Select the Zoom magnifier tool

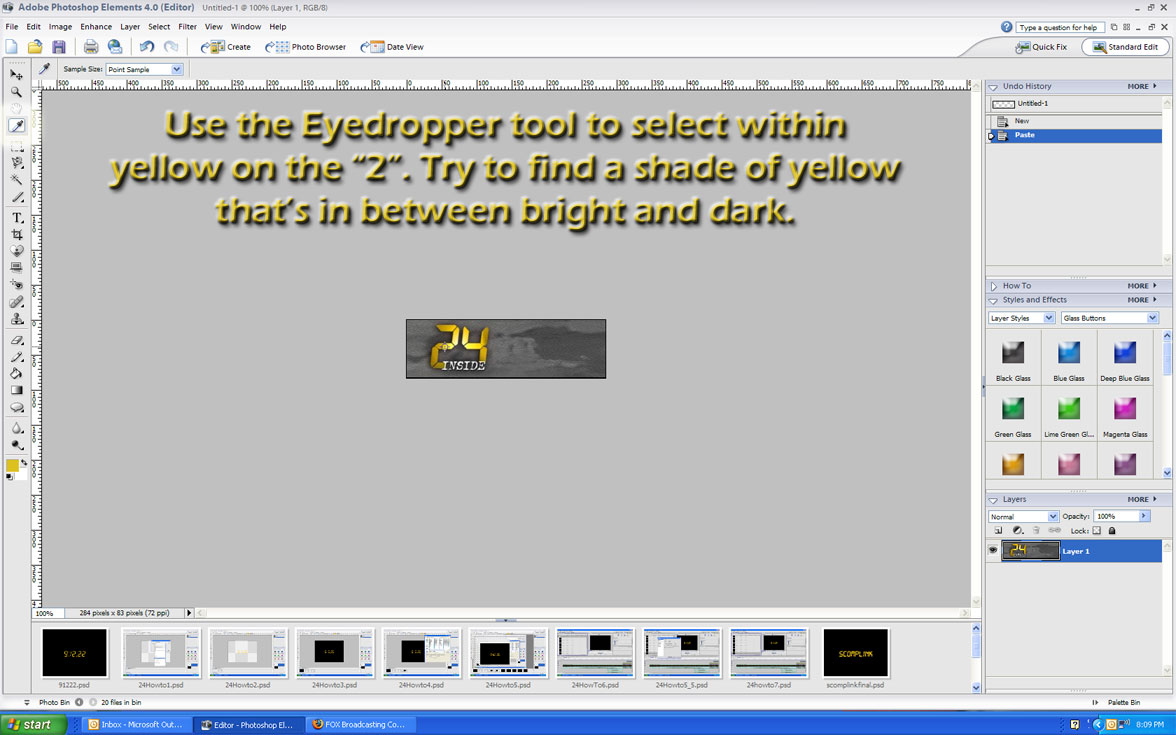(16, 92)
